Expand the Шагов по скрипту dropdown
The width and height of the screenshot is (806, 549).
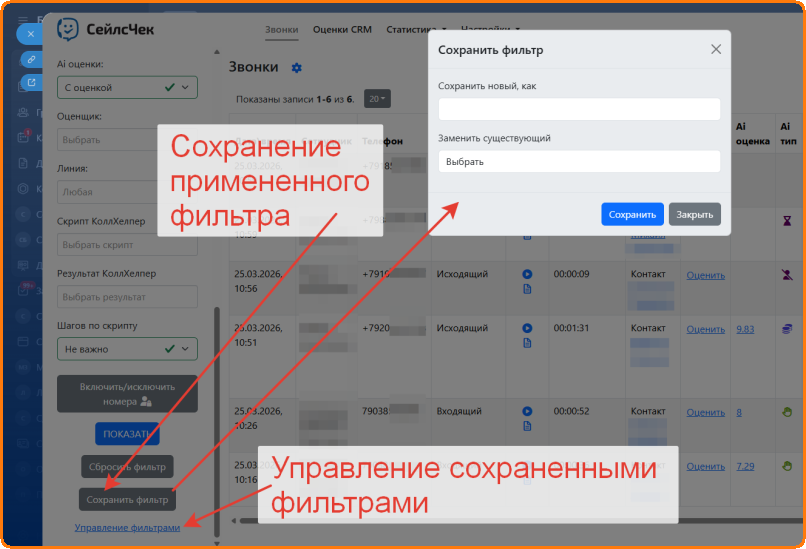(x=127, y=349)
